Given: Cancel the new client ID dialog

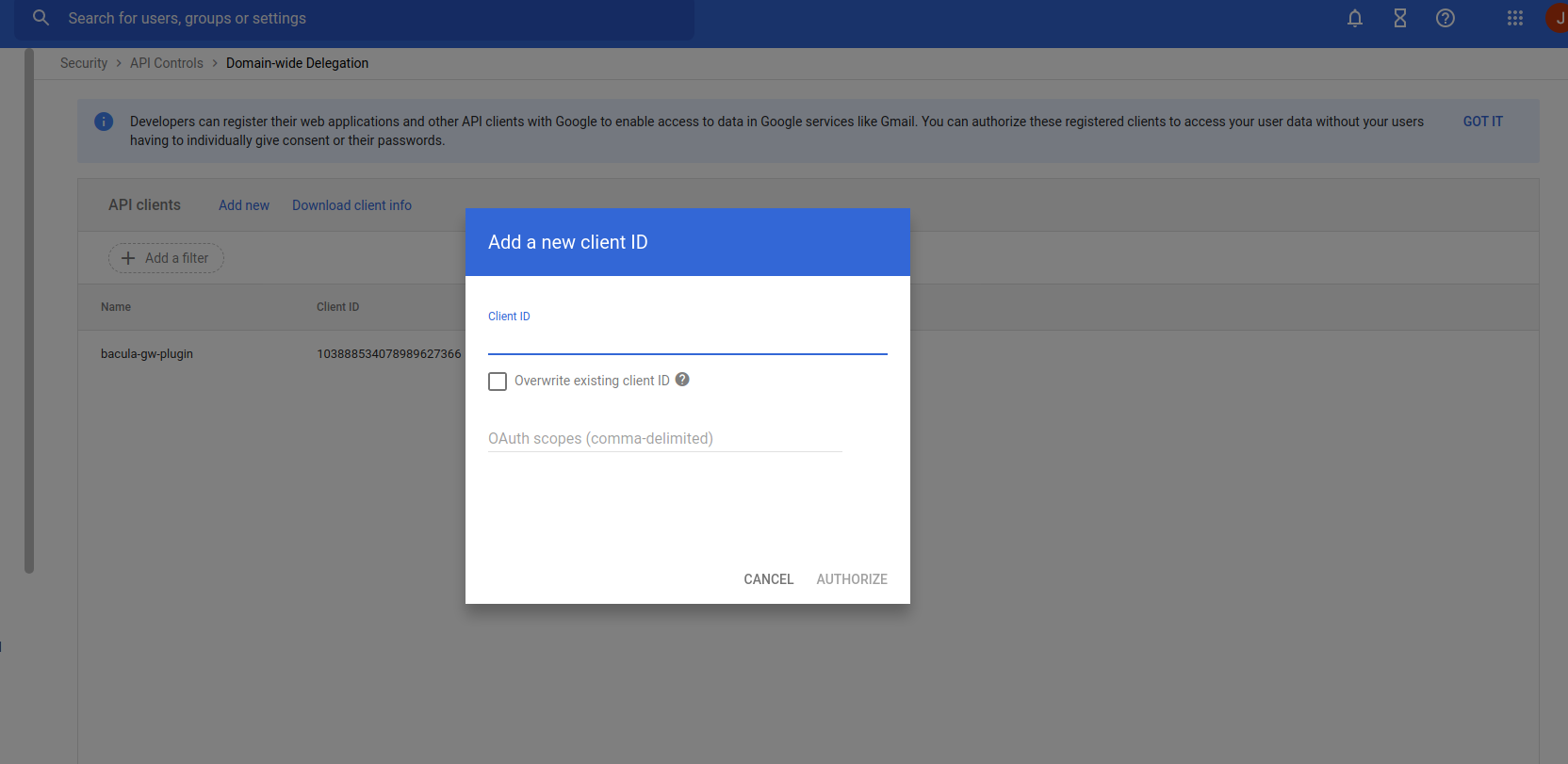Looking at the screenshot, I should (769, 579).
